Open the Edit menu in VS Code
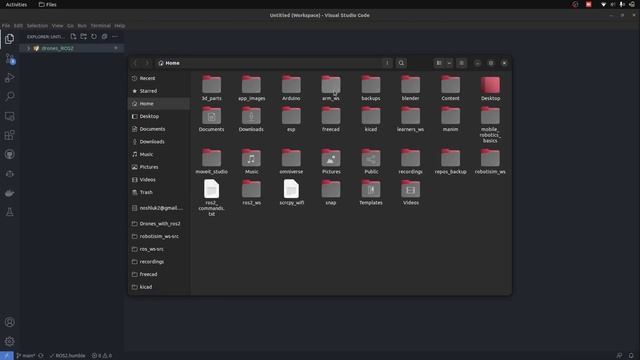 pyautogui.click(x=18, y=25)
